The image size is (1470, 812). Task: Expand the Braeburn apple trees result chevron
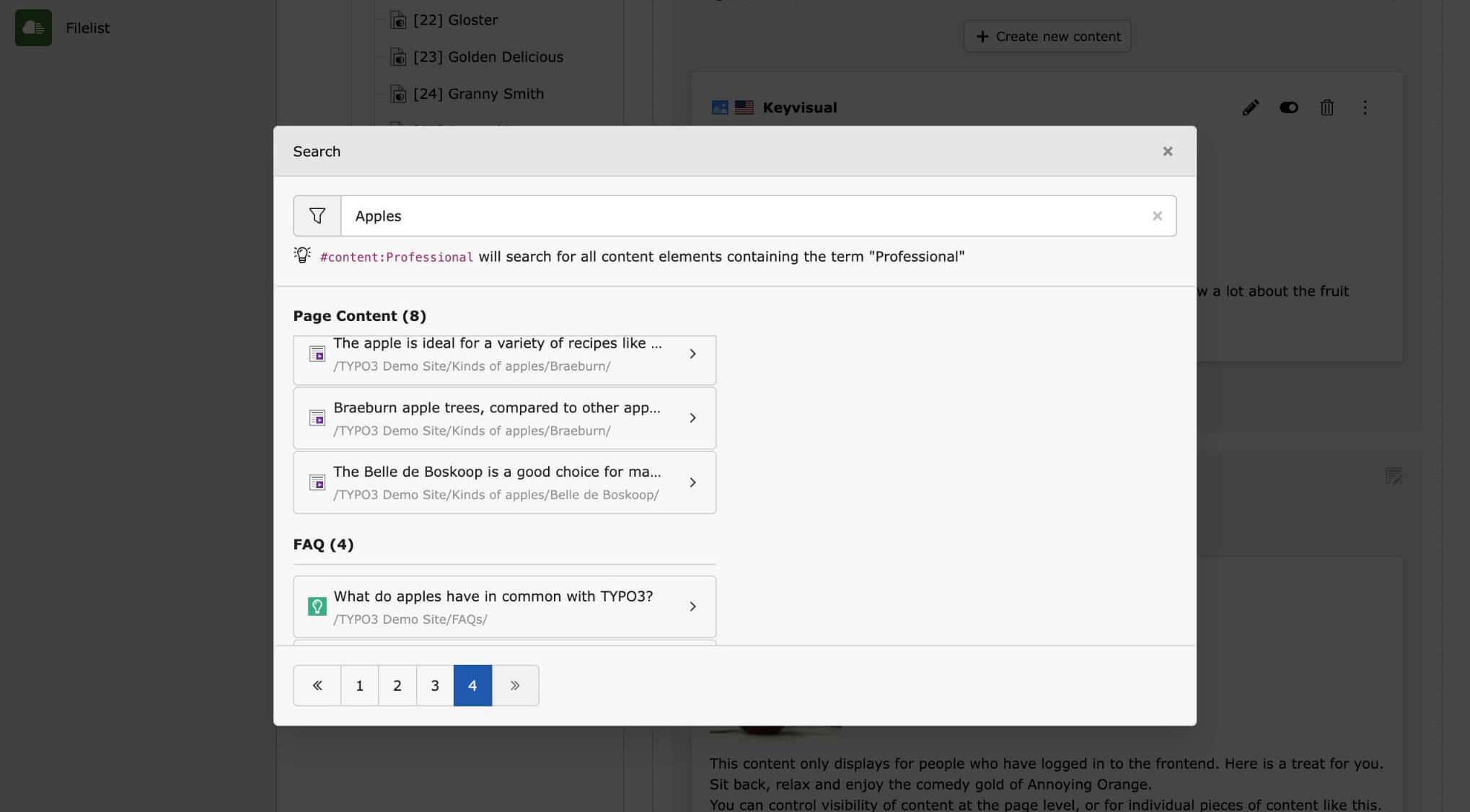[692, 418]
